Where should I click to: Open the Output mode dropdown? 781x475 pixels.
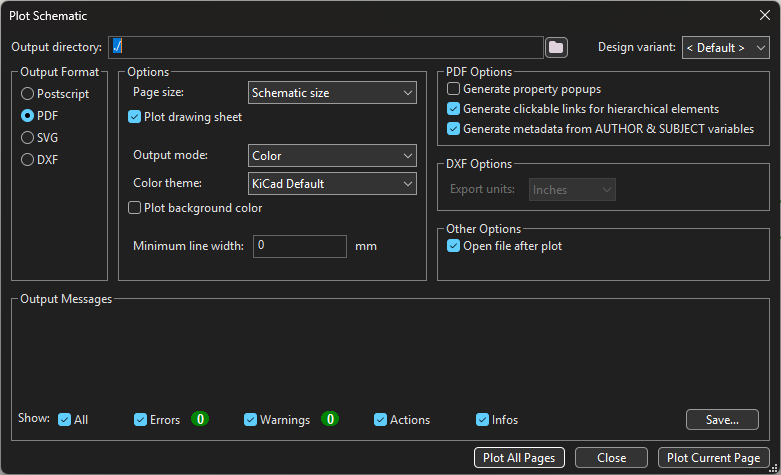click(x=332, y=155)
